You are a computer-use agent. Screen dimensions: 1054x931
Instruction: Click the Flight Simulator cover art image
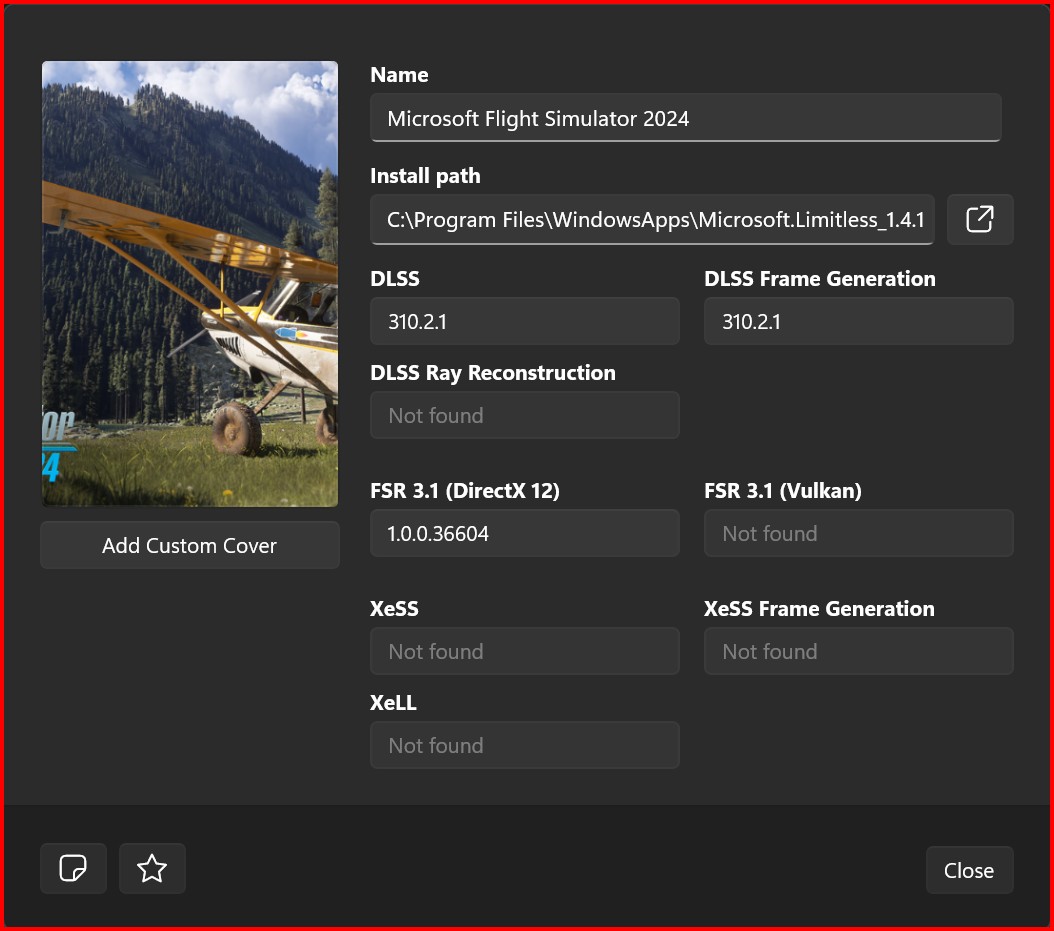[189, 284]
